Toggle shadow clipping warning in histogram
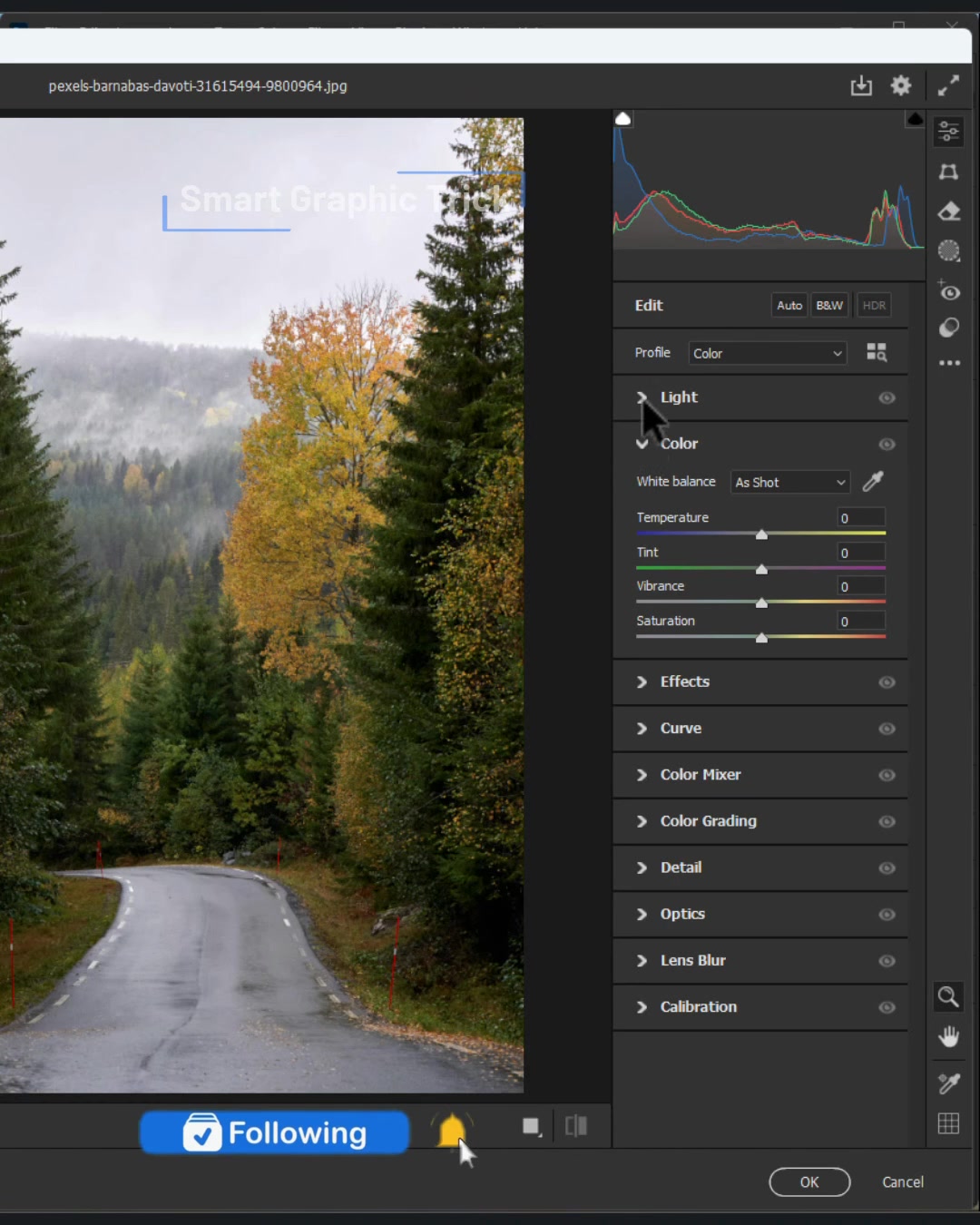This screenshot has height=1225, width=980. (x=623, y=119)
